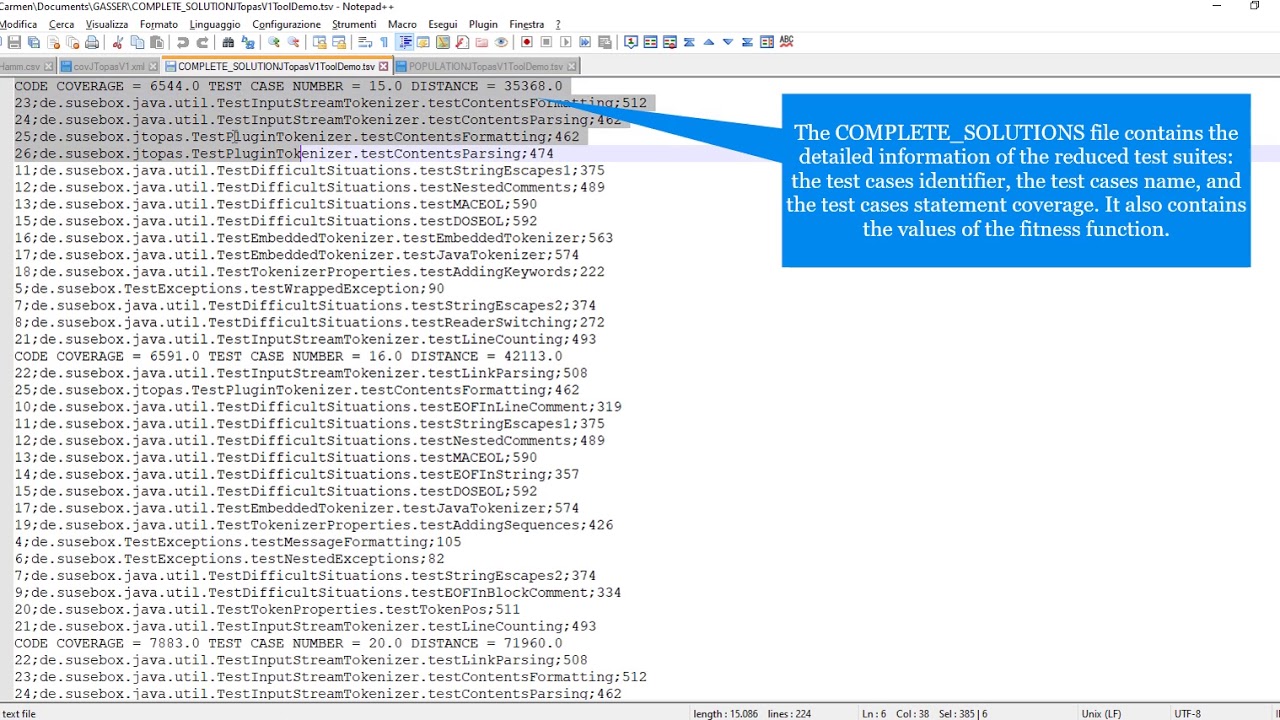The width and height of the screenshot is (1280, 720).
Task: Open the Formato menu
Action: click(159, 24)
